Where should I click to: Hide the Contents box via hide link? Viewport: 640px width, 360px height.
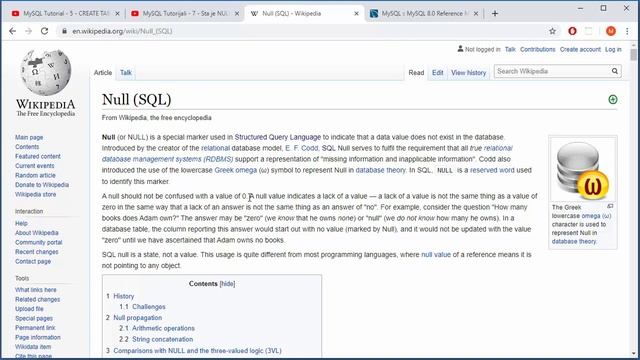[227, 284]
